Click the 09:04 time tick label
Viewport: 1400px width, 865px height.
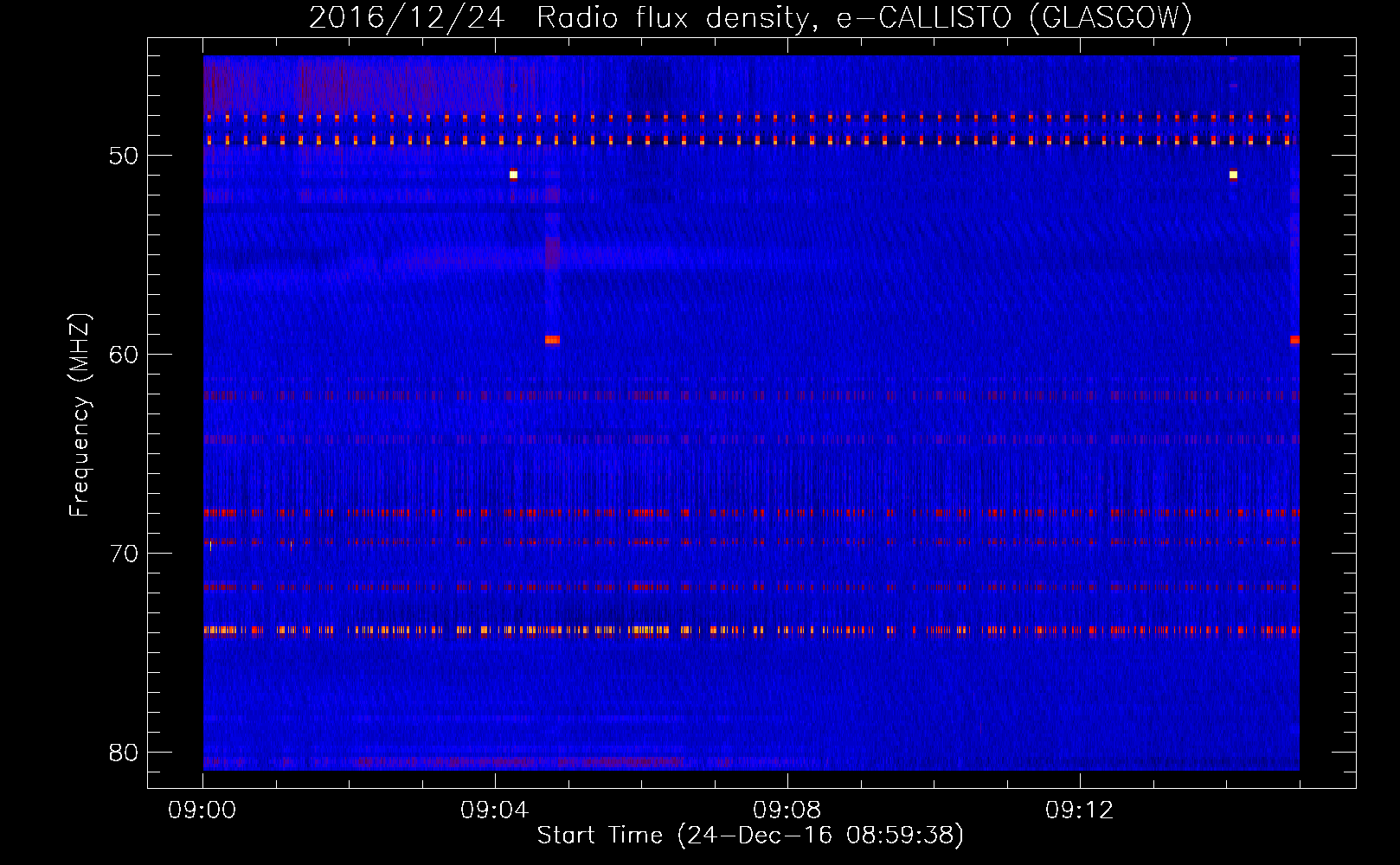pyautogui.click(x=495, y=811)
